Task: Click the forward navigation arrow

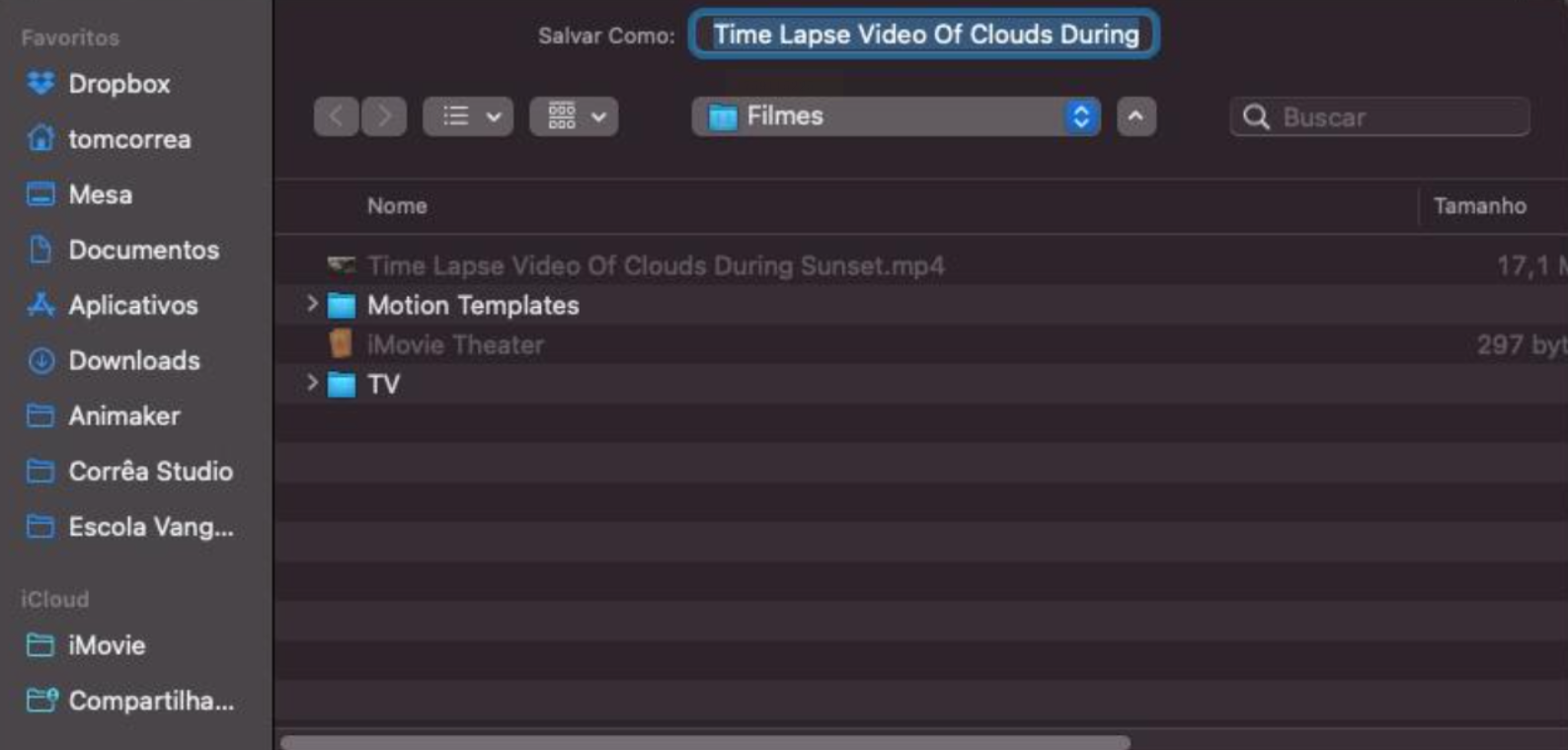Action: click(x=384, y=116)
